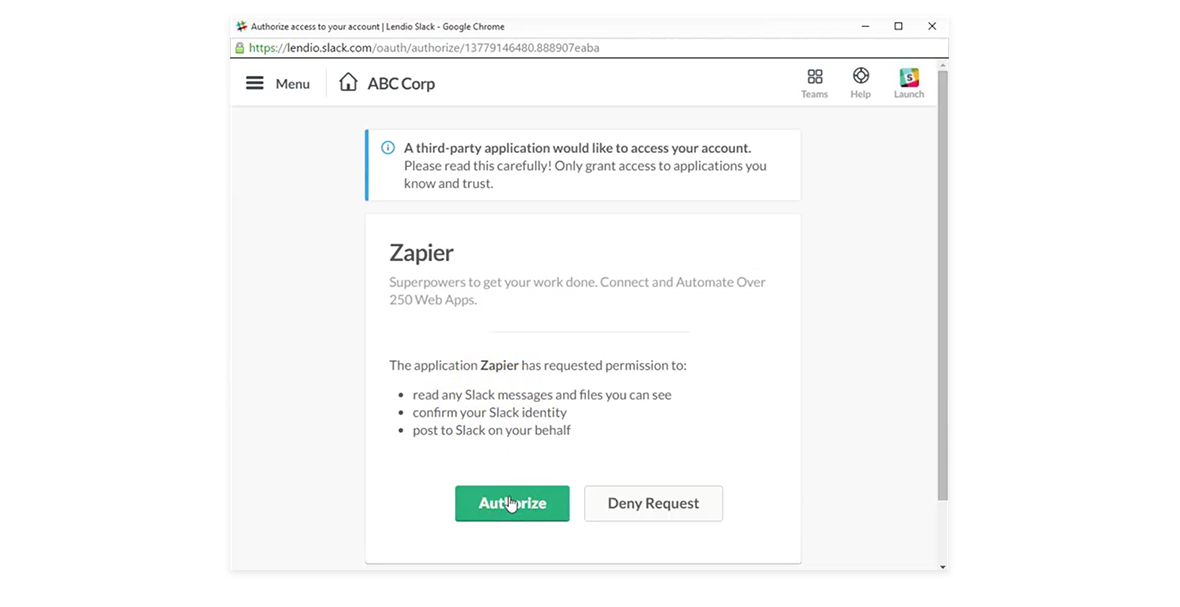Click the green padlock in the address bar
This screenshot has width=1180, height=607.
click(x=239, y=47)
